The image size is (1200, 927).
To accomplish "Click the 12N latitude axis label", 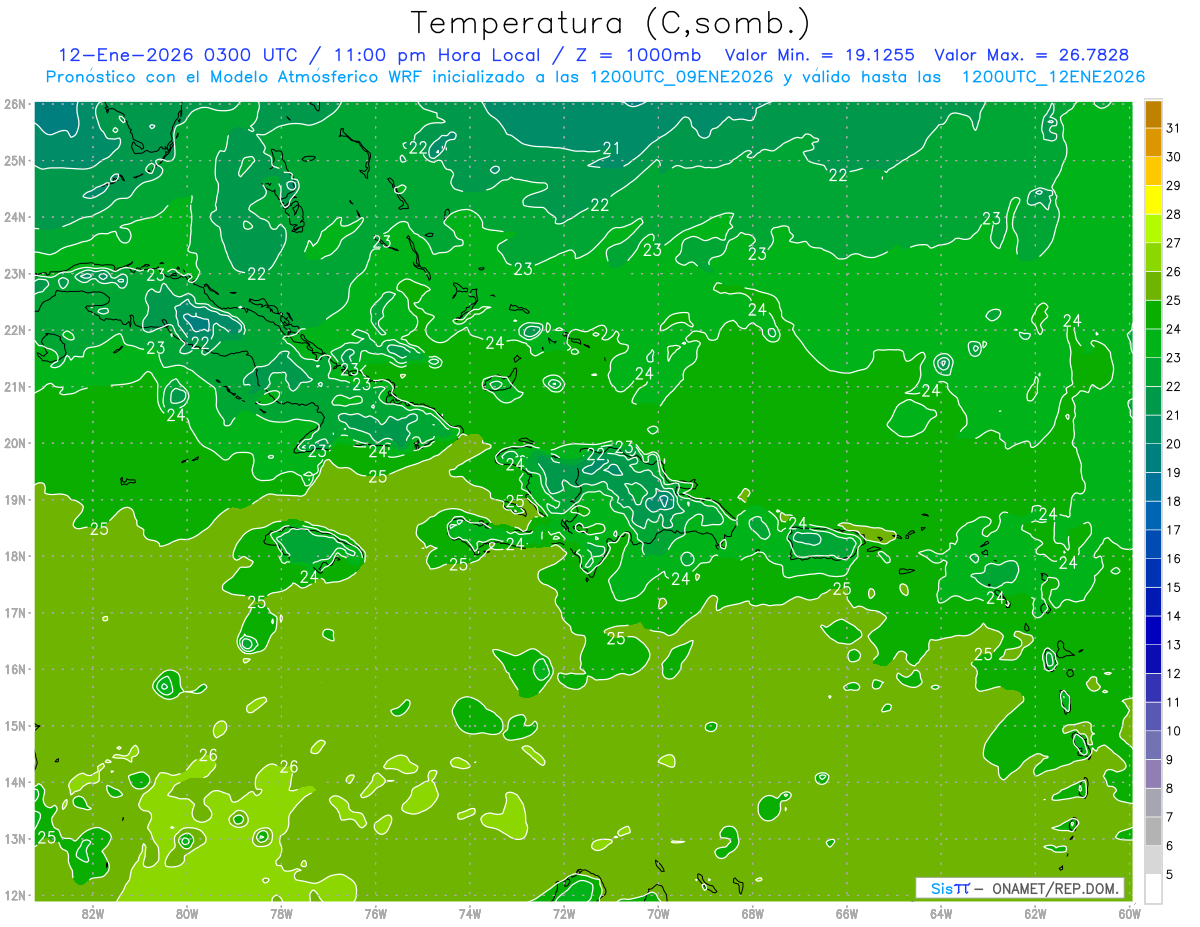I will pos(14,895).
